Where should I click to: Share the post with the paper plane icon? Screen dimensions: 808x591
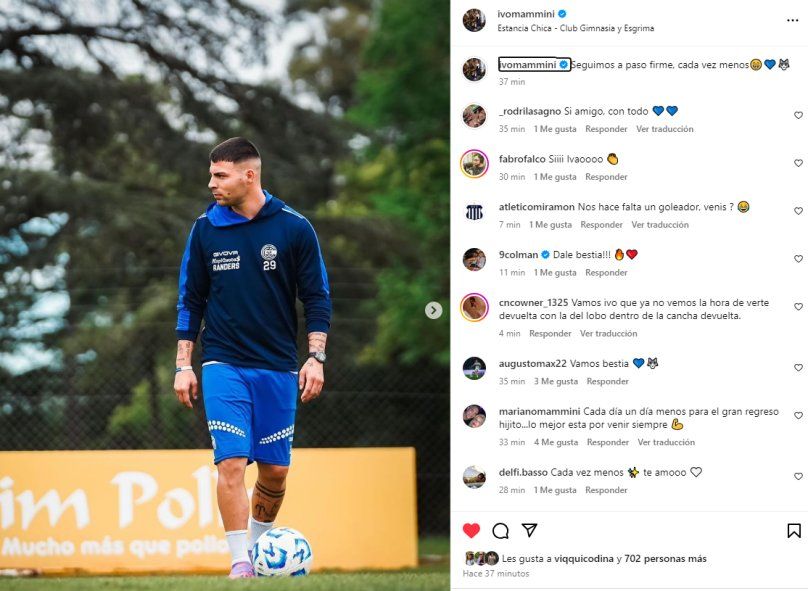(x=529, y=530)
